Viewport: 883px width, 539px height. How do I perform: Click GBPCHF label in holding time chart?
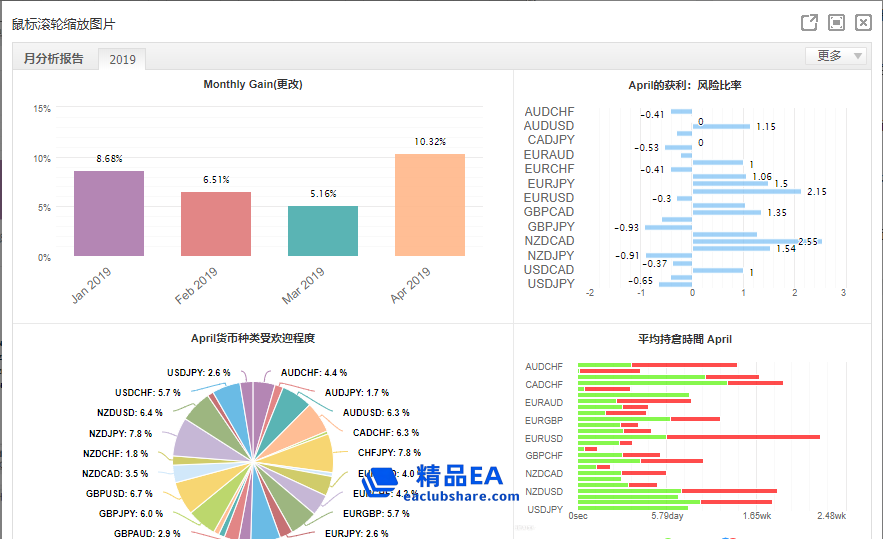tap(544, 456)
